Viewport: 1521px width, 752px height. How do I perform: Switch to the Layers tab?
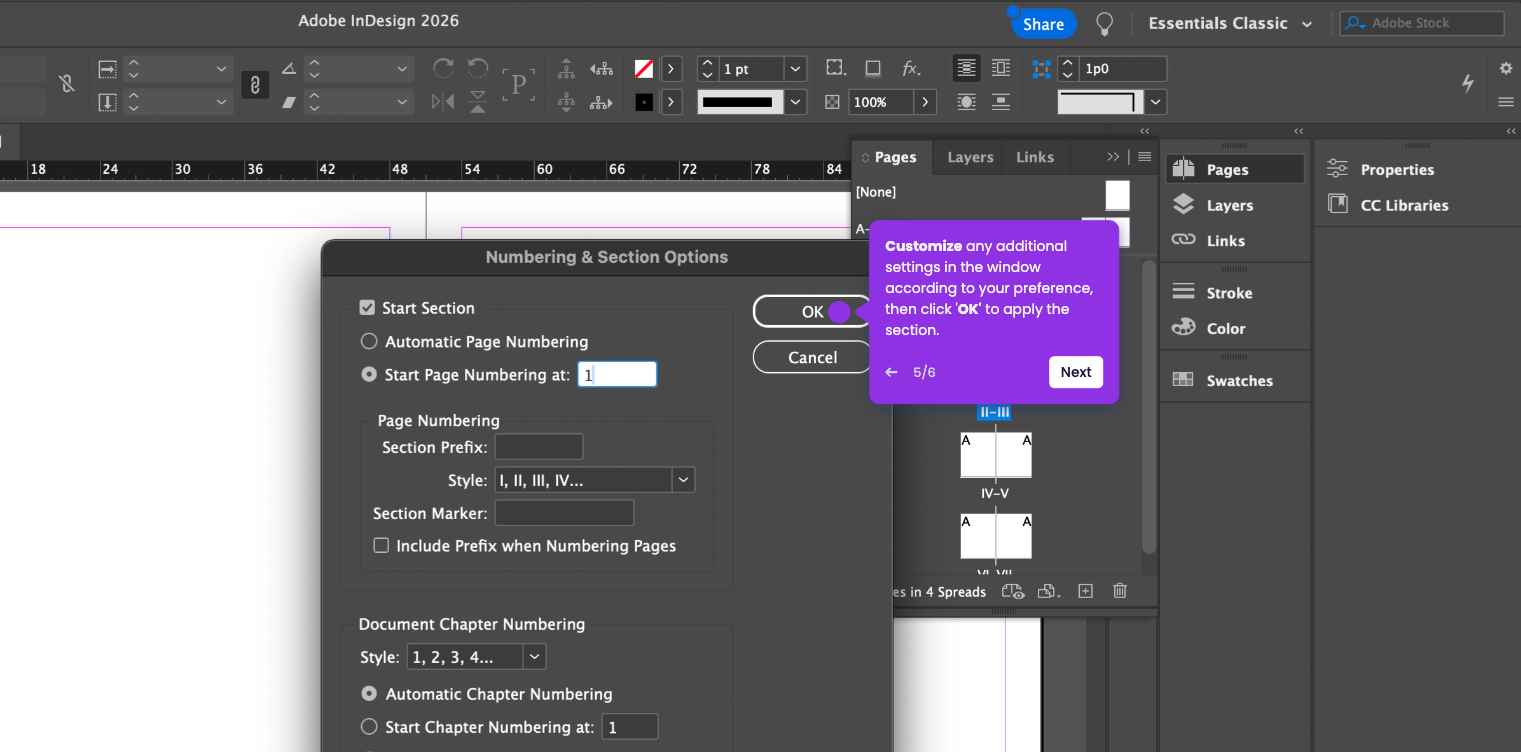pyautogui.click(x=970, y=157)
